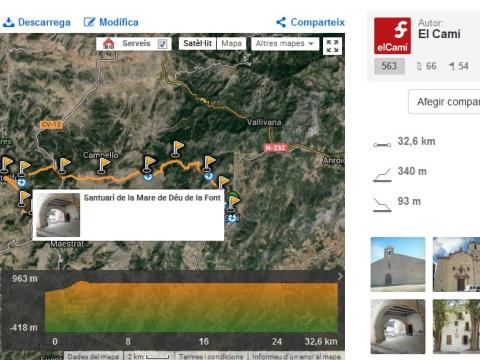Click the Descarrega download icon
This screenshot has width=480, height=360.
pyautogui.click(x=8, y=22)
